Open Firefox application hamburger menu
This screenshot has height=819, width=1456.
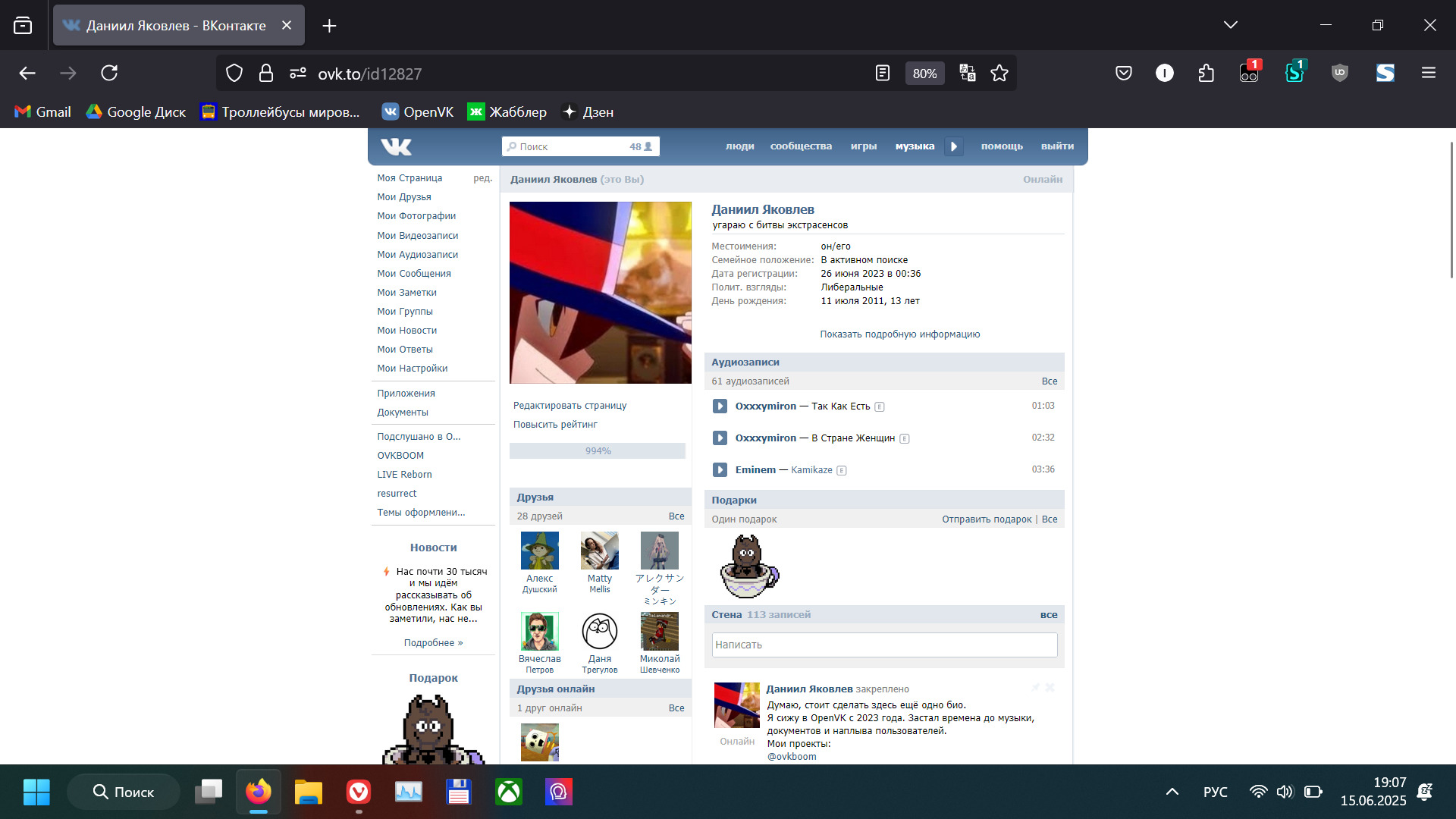tap(1428, 74)
